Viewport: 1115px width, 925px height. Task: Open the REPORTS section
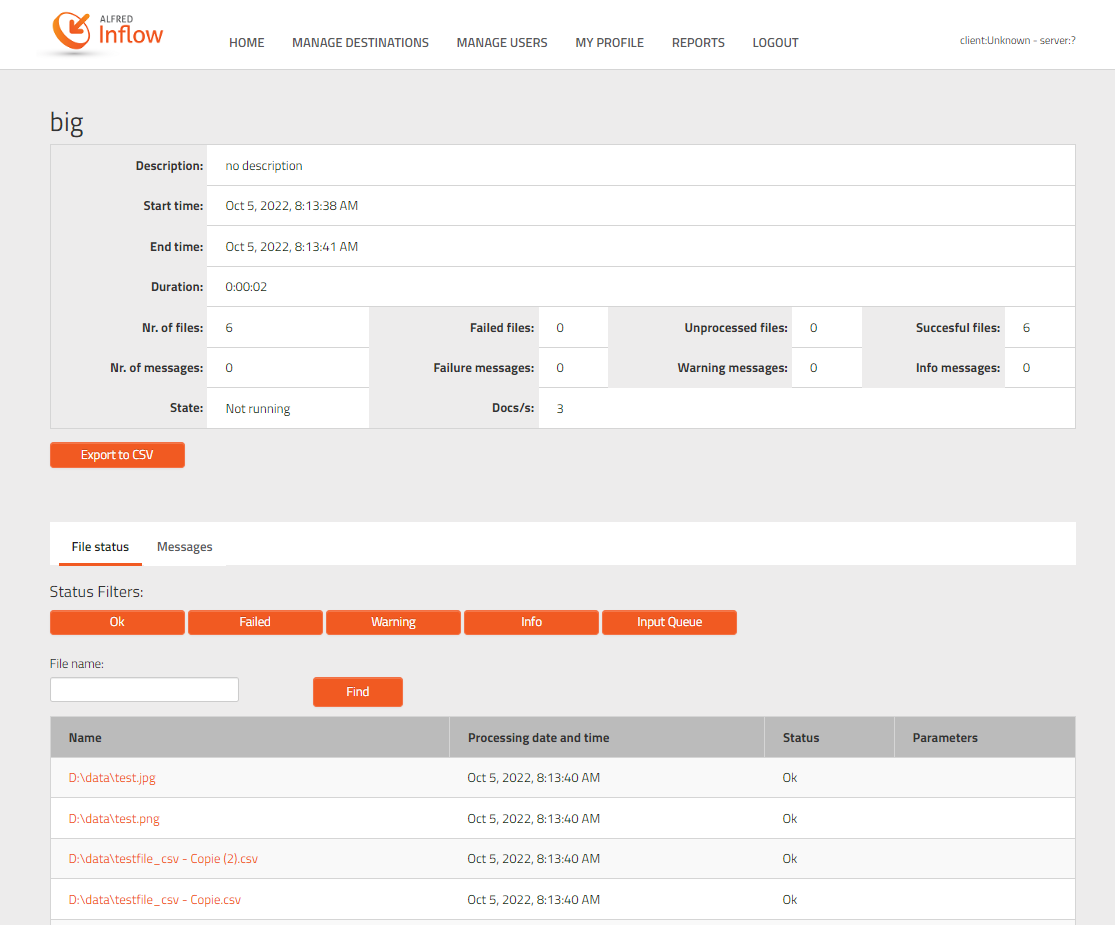pos(698,43)
